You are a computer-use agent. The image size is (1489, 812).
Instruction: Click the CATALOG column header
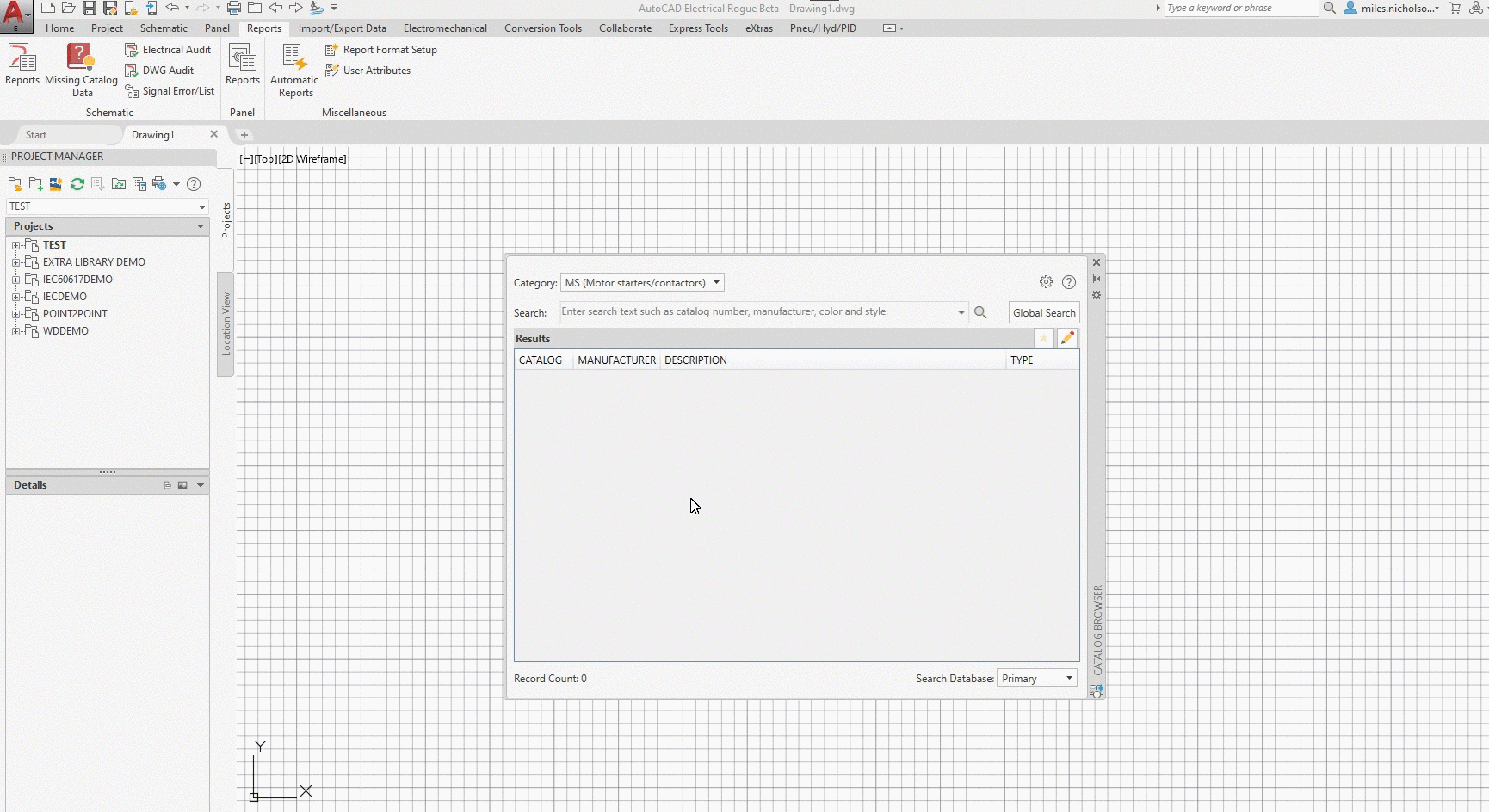tap(541, 360)
